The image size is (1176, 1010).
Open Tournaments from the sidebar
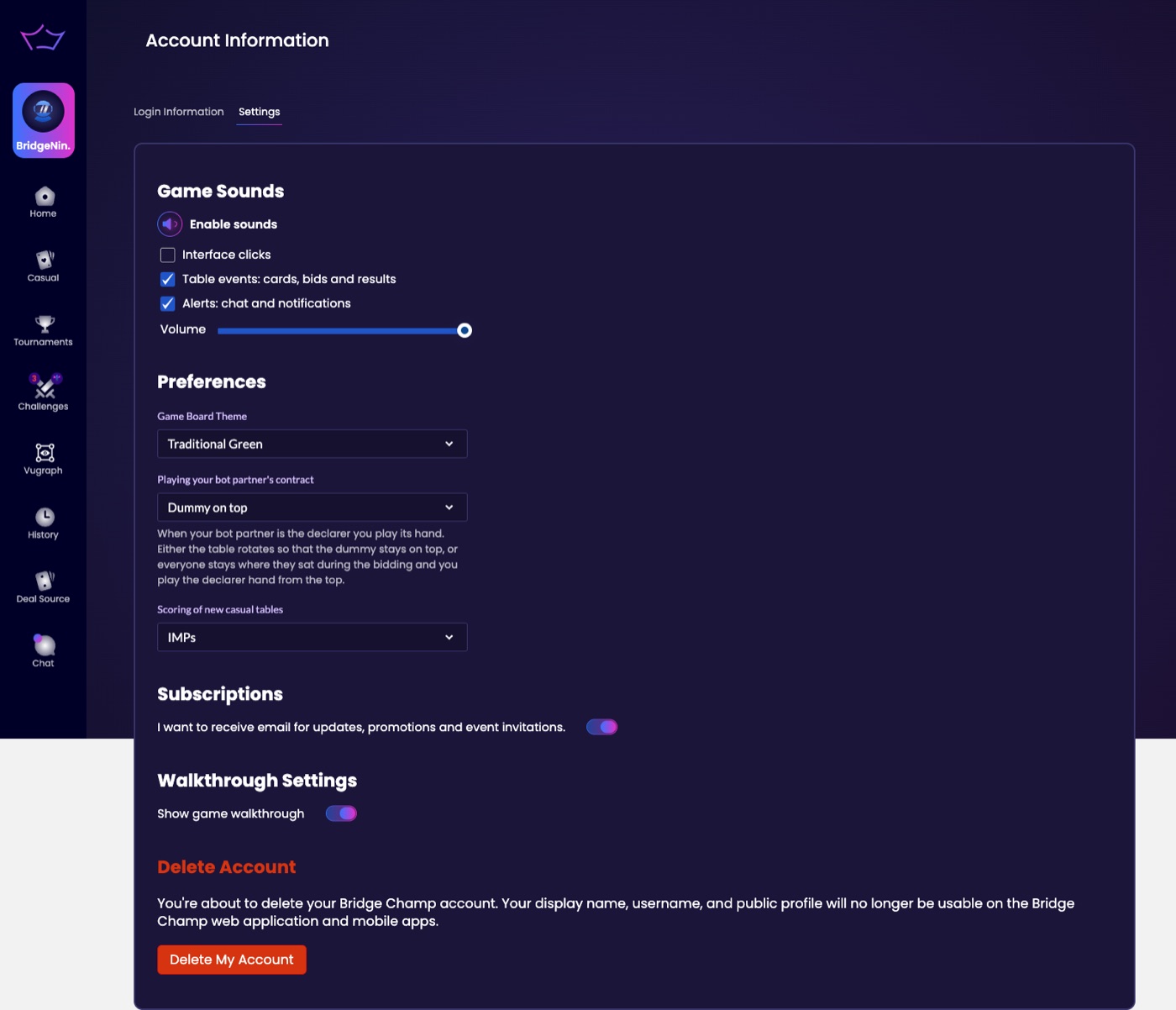[44, 331]
